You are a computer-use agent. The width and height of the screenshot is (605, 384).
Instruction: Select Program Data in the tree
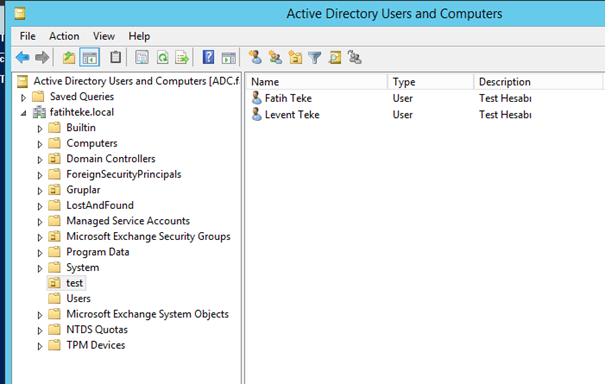click(x=98, y=252)
